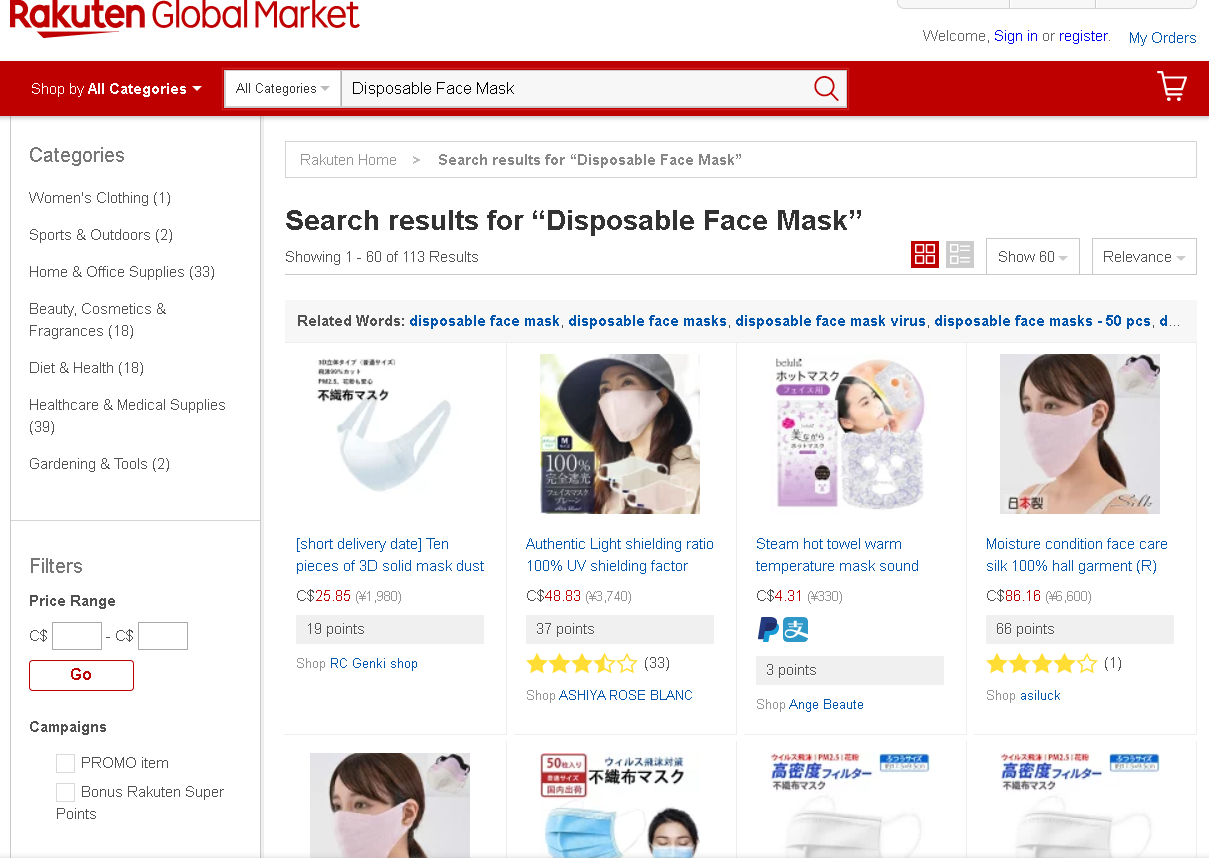Open Shop by All Categories menu
The width and height of the screenshot is (1209, 859).
pyautogui.click(x=116, y=89)
